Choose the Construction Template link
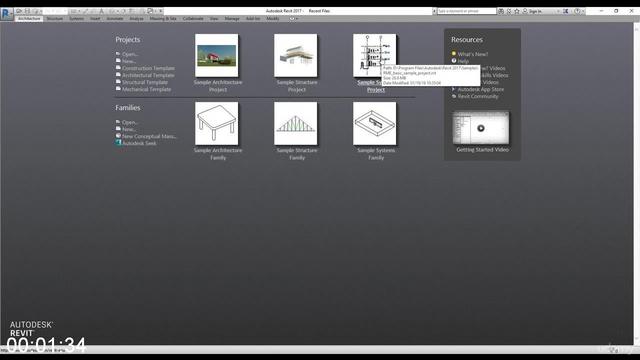The image size is (640, 360). pyautogui.click(x=148, y=68)
